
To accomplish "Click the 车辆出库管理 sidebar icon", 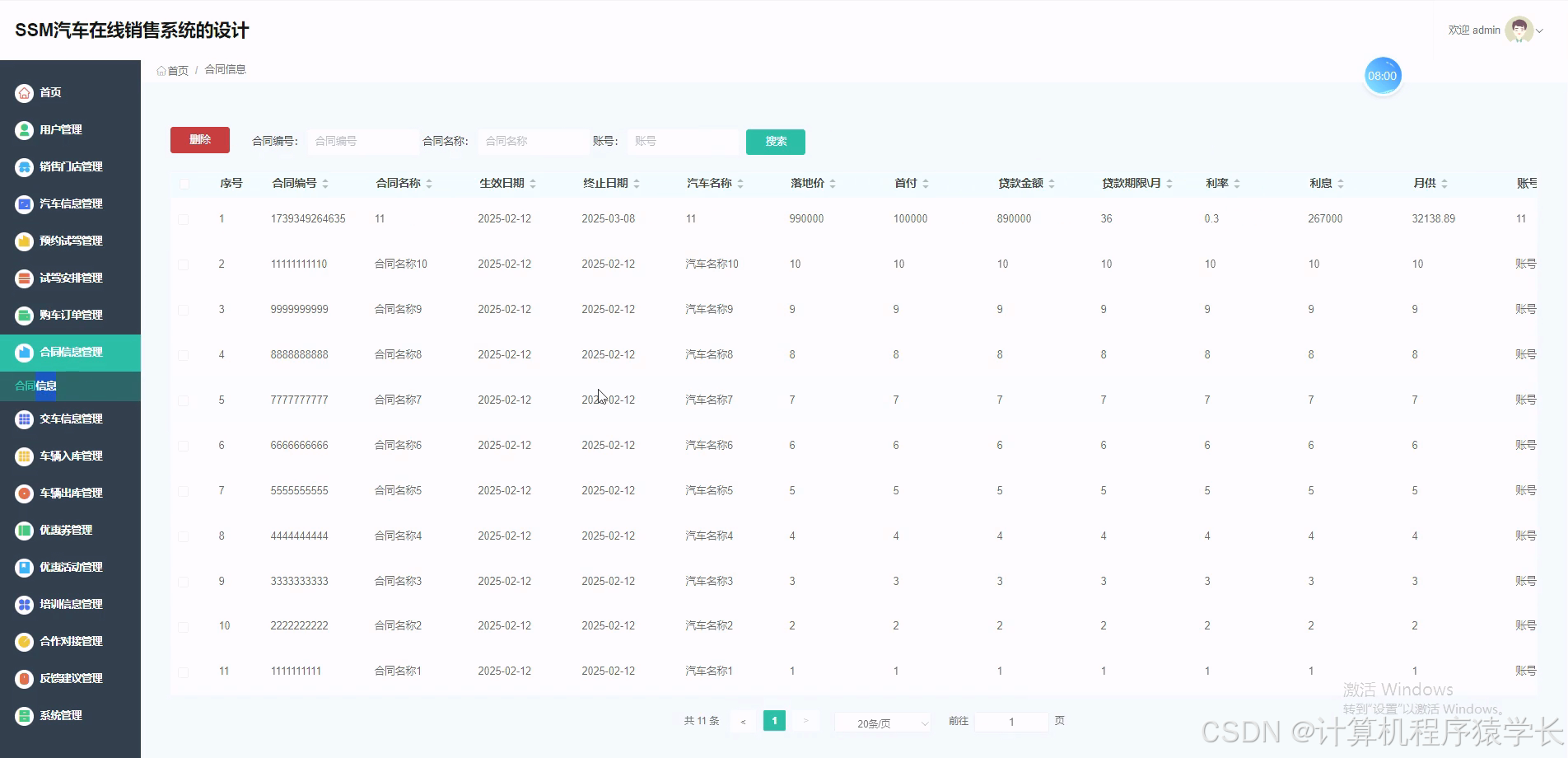I will (25, 494).
